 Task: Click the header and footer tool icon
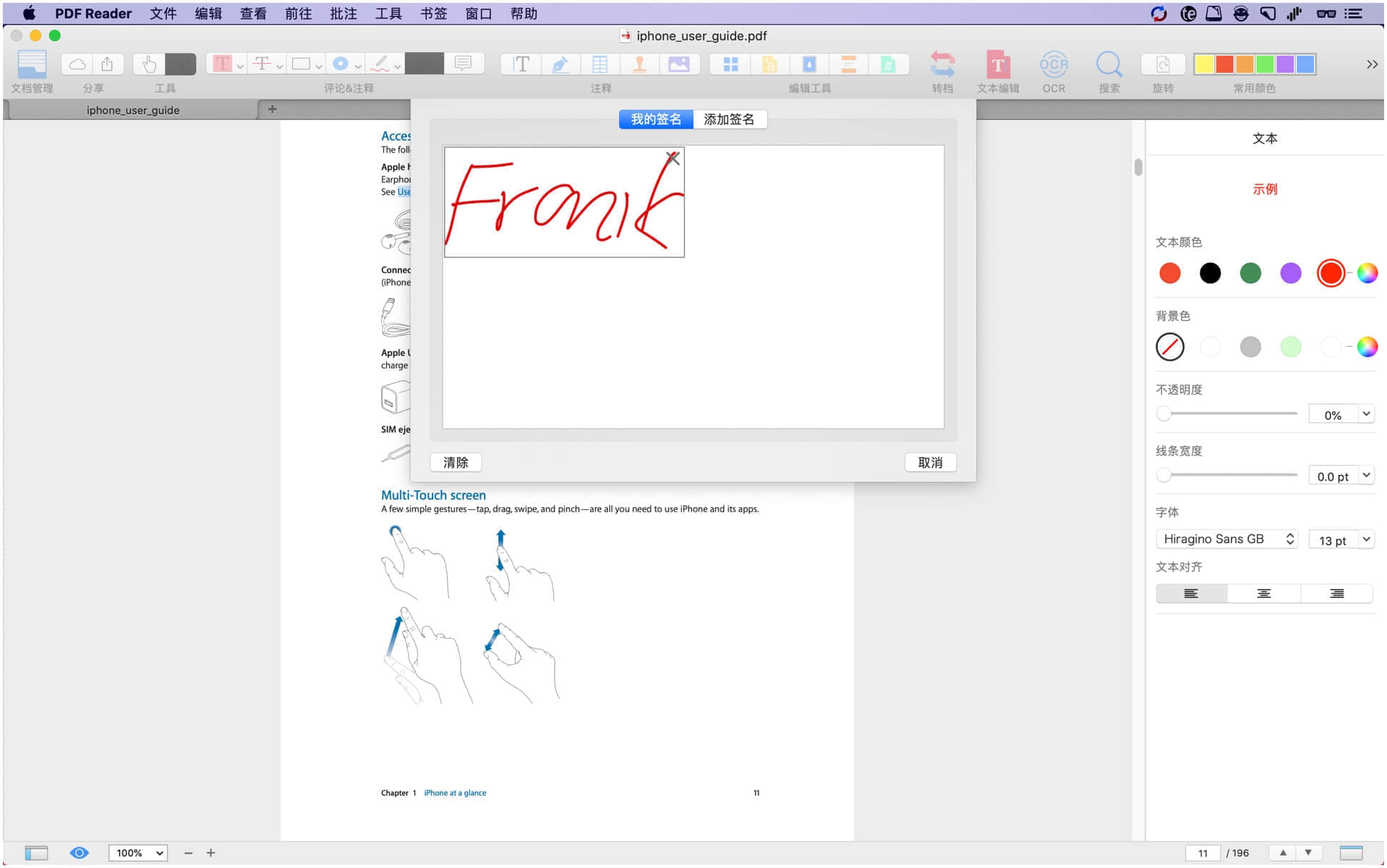849,64
